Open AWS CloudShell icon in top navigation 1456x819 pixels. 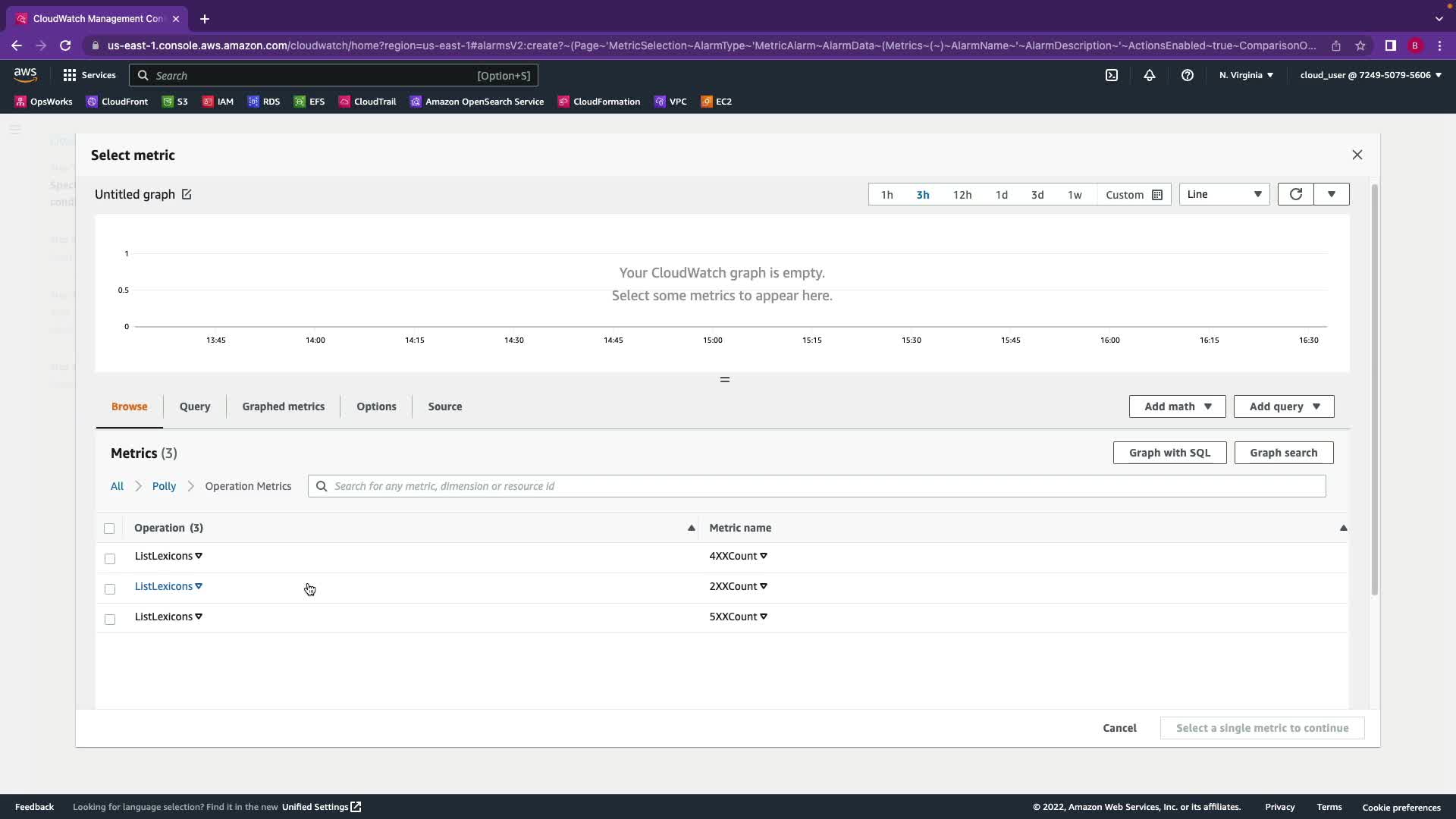(1111, 75)
